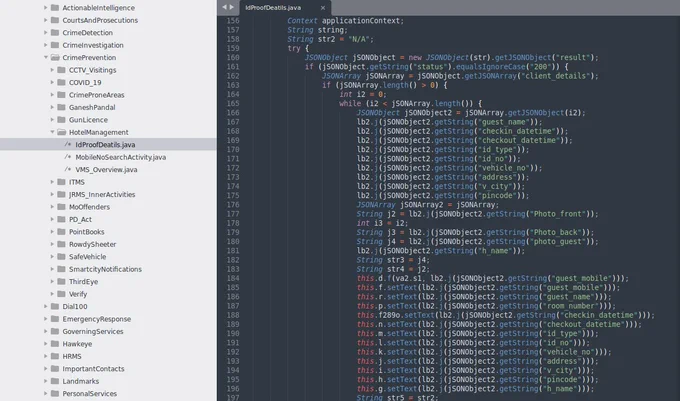Click line number 188 in gutter

pyautogui.click(x=233, y=315)
